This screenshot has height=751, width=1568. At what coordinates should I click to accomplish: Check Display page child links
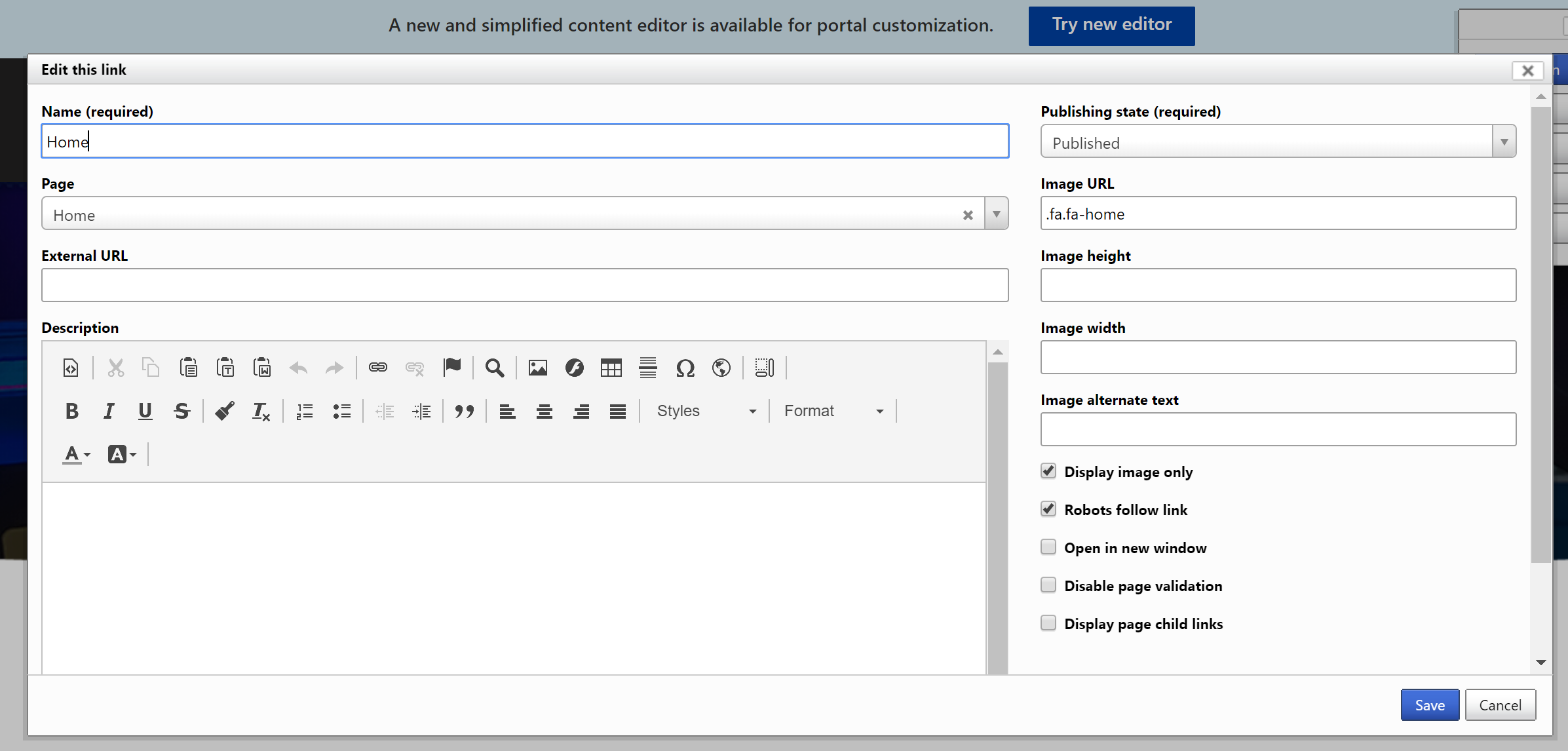tap(1048, 623)
